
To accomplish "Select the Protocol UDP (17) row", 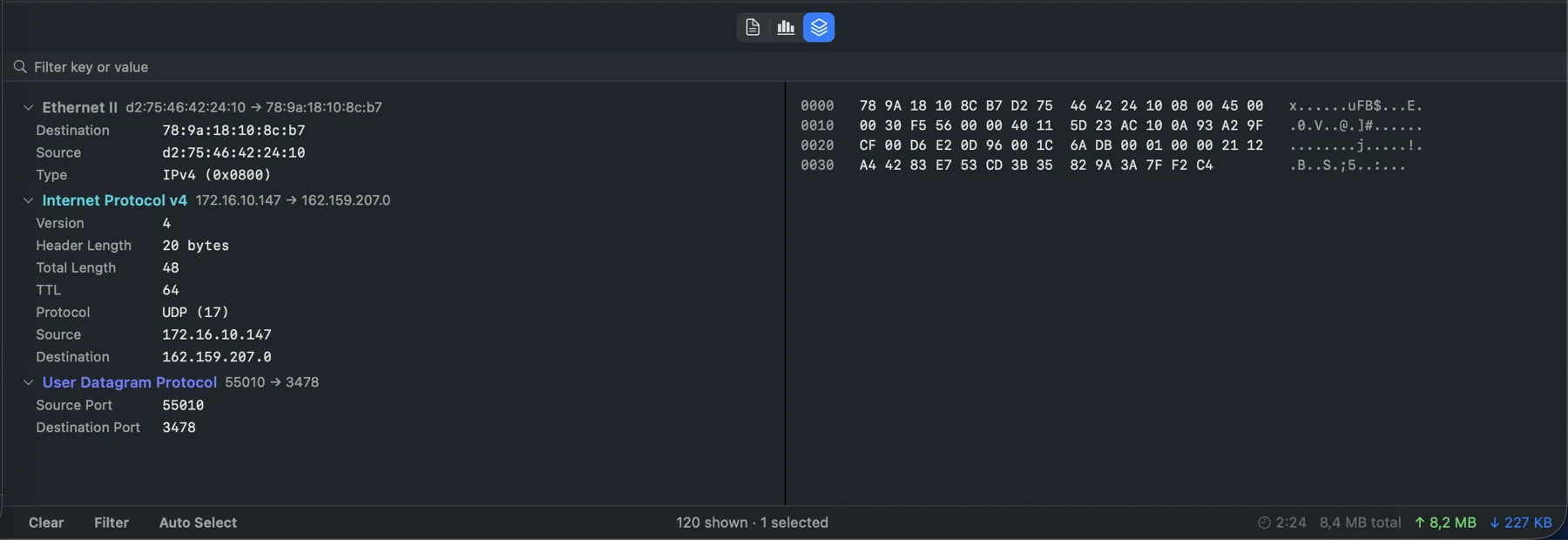I will 393,312.
